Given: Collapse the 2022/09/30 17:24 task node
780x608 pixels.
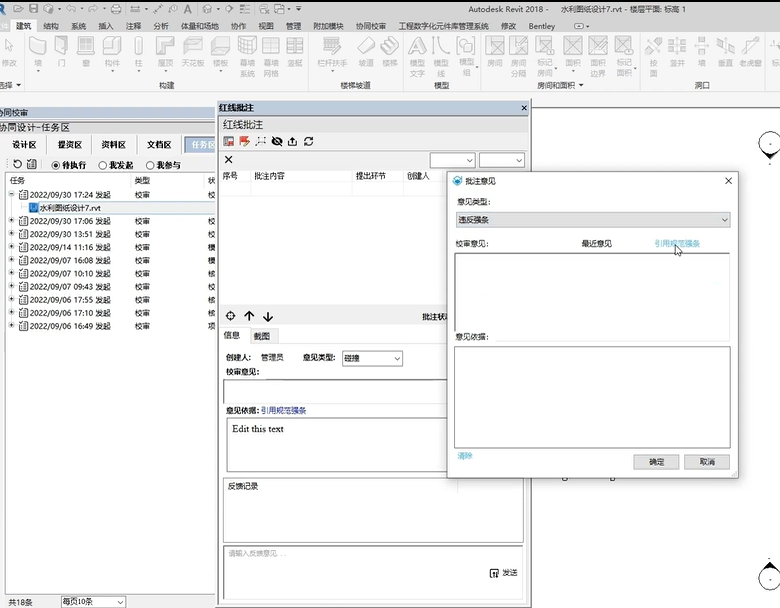Looking at the screenshot, I should coord(12,195).
